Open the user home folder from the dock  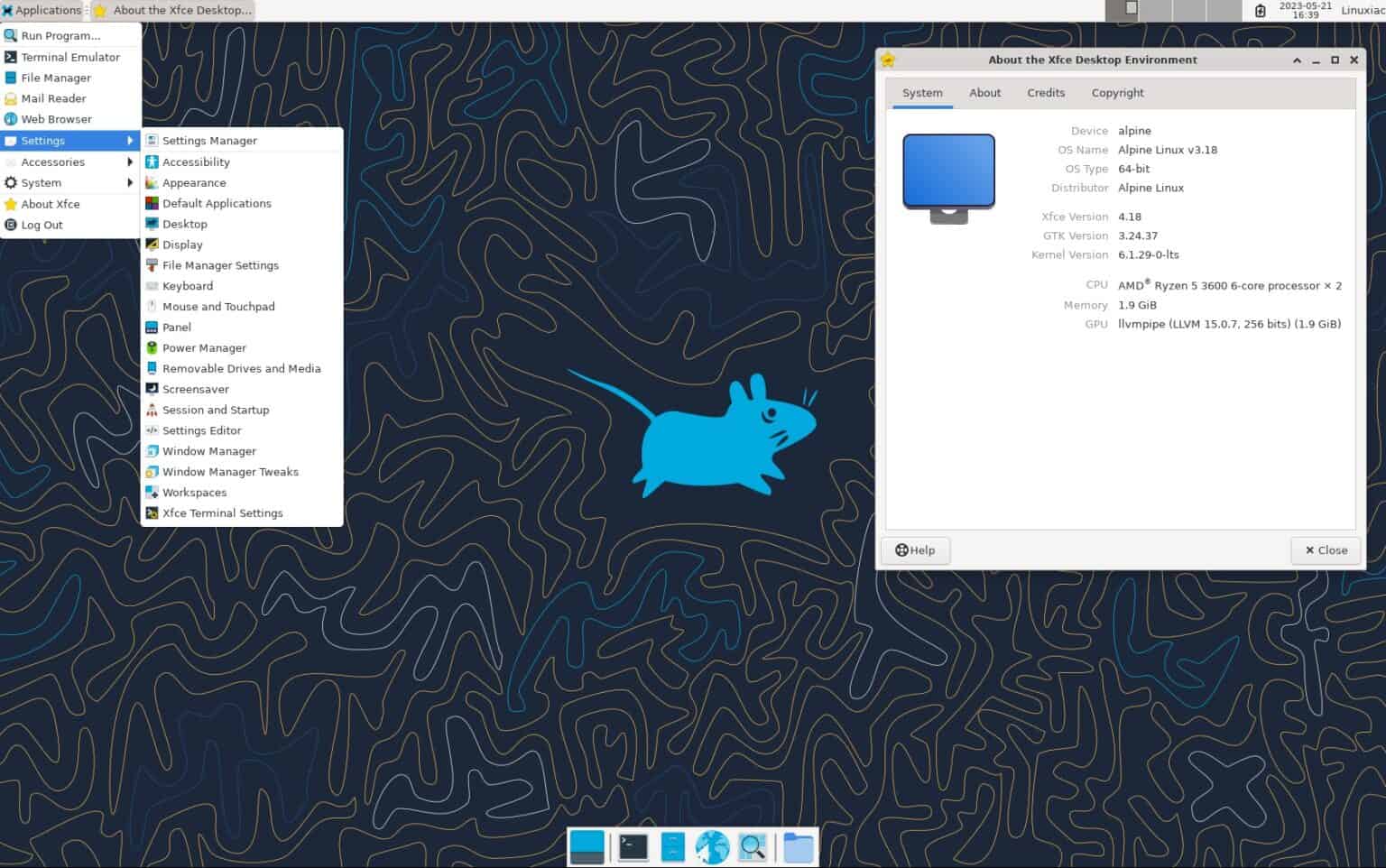coord(798,846)
